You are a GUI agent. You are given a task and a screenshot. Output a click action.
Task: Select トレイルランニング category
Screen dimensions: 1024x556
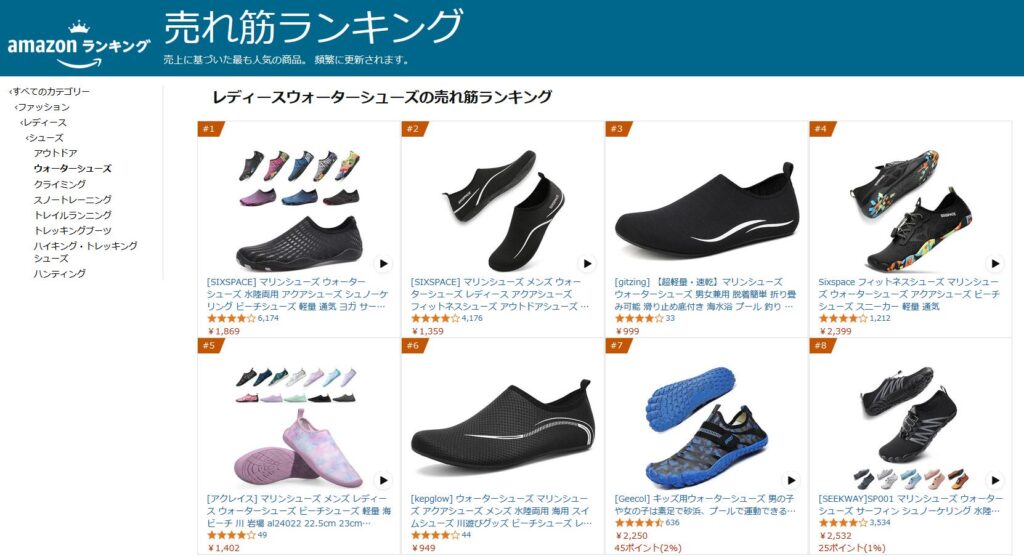pyautogui.click(x=72, y=215)
